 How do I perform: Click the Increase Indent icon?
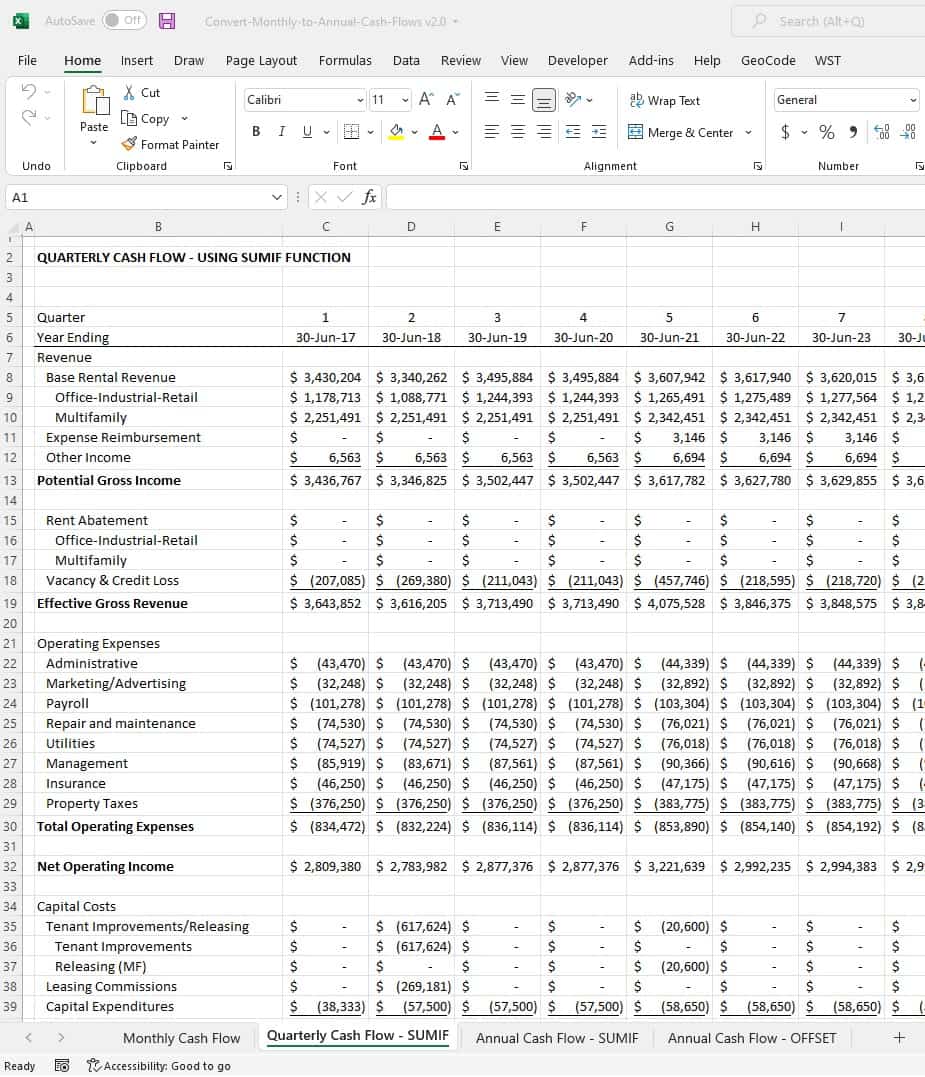coord(598,132)
